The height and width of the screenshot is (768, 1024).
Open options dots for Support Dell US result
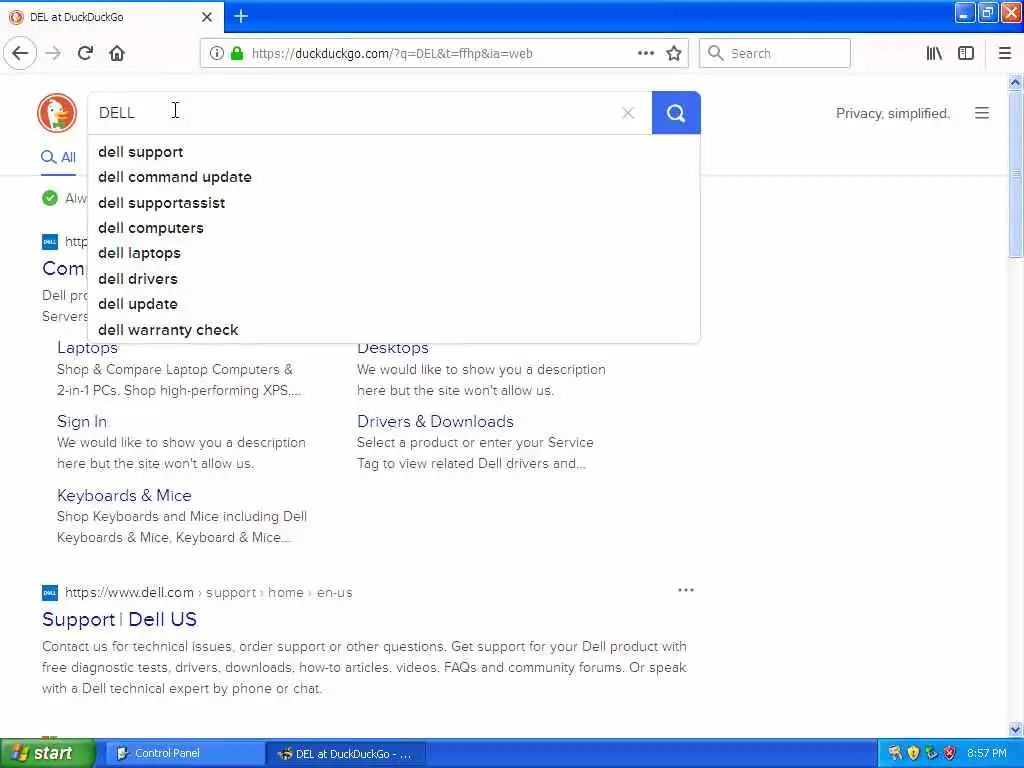pos(686,590)
